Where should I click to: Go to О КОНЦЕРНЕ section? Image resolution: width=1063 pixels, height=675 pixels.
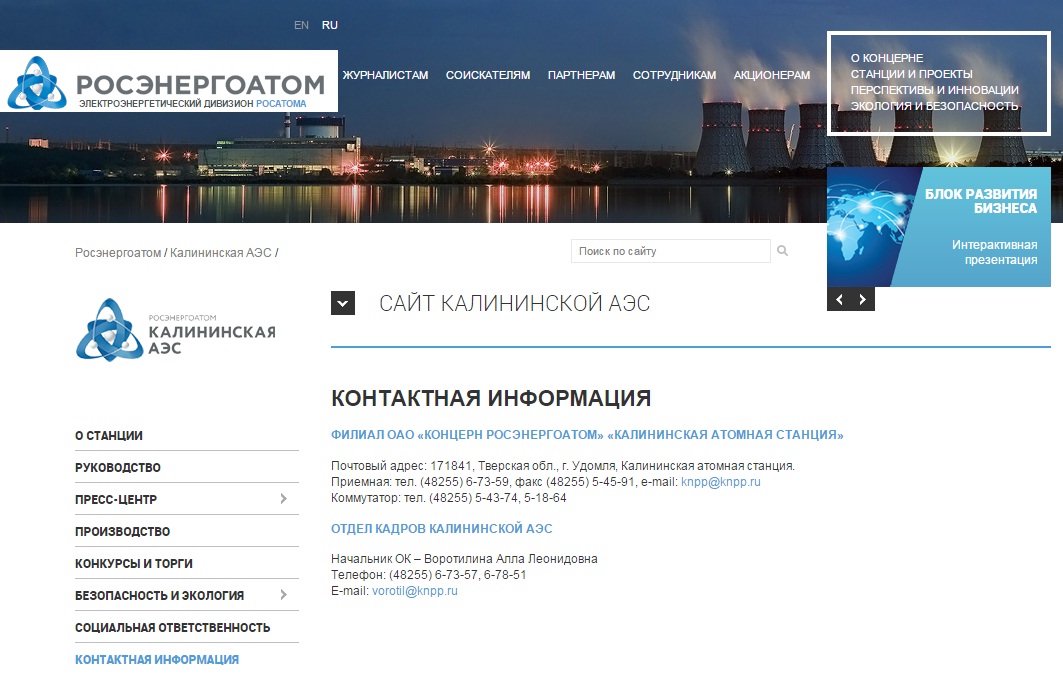(887, 58)
